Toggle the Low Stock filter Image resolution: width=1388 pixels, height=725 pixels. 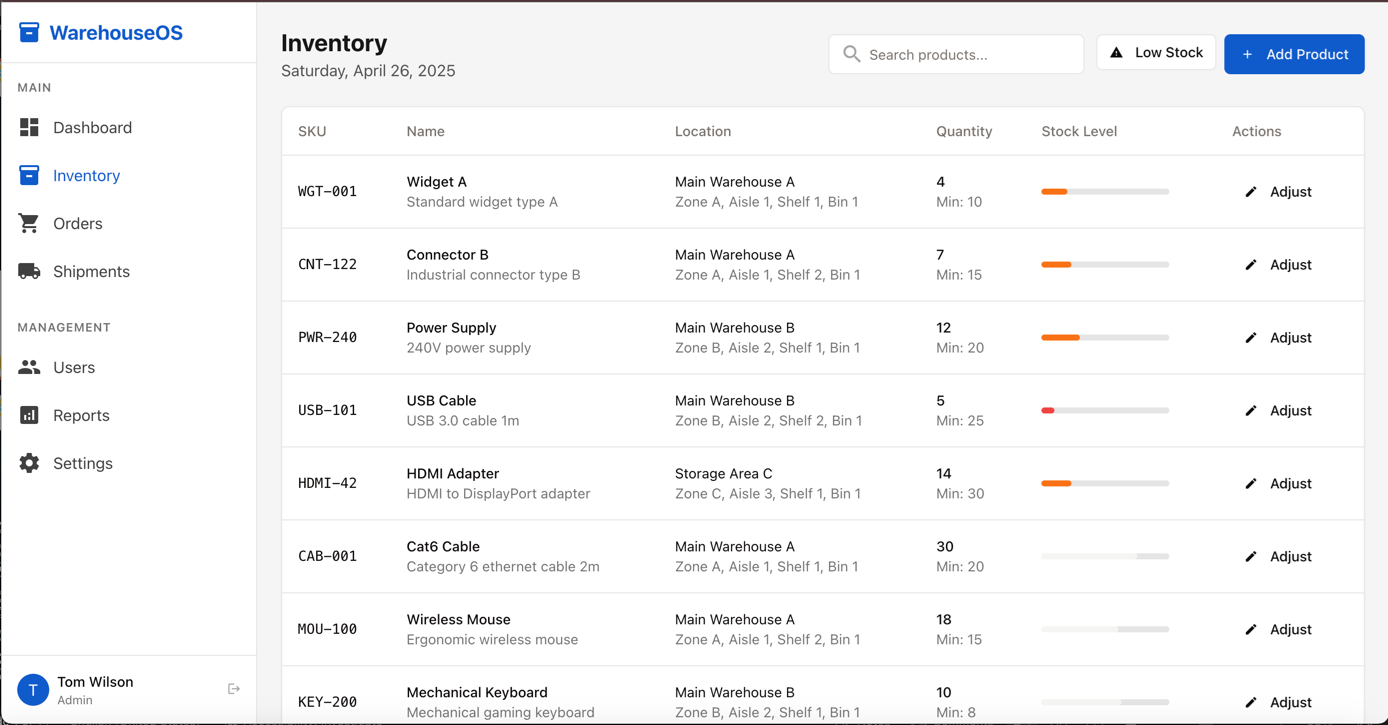click(x=1156, y=53)
